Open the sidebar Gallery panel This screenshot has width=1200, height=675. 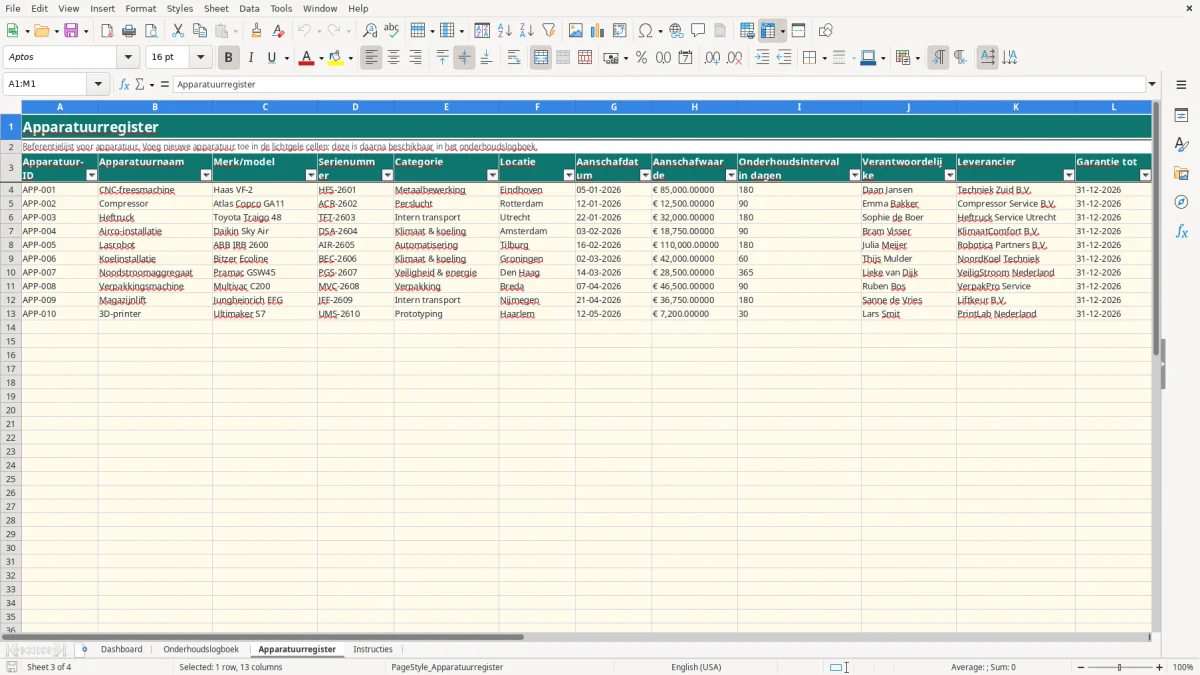point(1181,173)
